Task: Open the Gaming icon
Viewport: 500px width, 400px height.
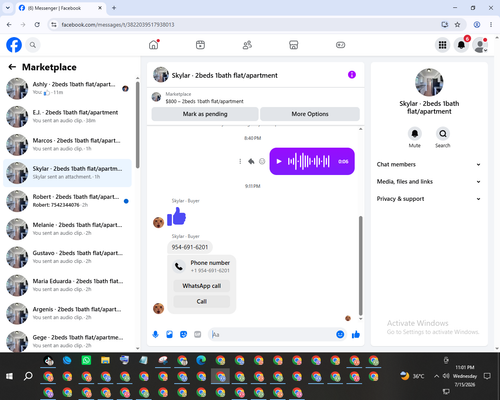Action: [340, 45]
